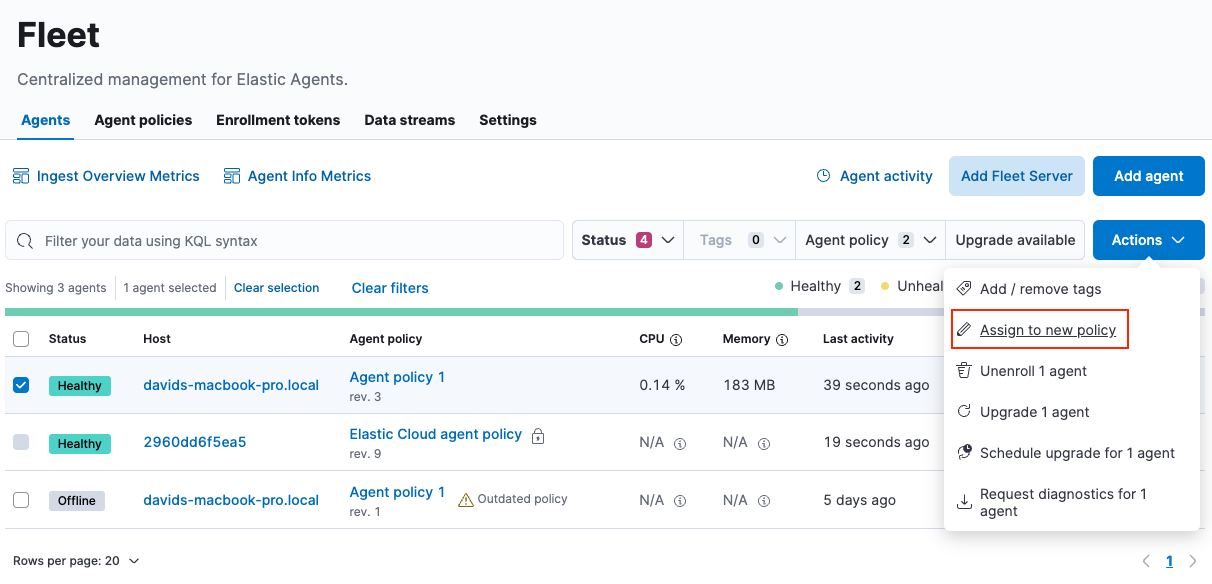This screenshot has width=1212, height=584.
Task: Uncheck the selected healthy davids-macbook-pro.local agent
Action: (21, 385)
